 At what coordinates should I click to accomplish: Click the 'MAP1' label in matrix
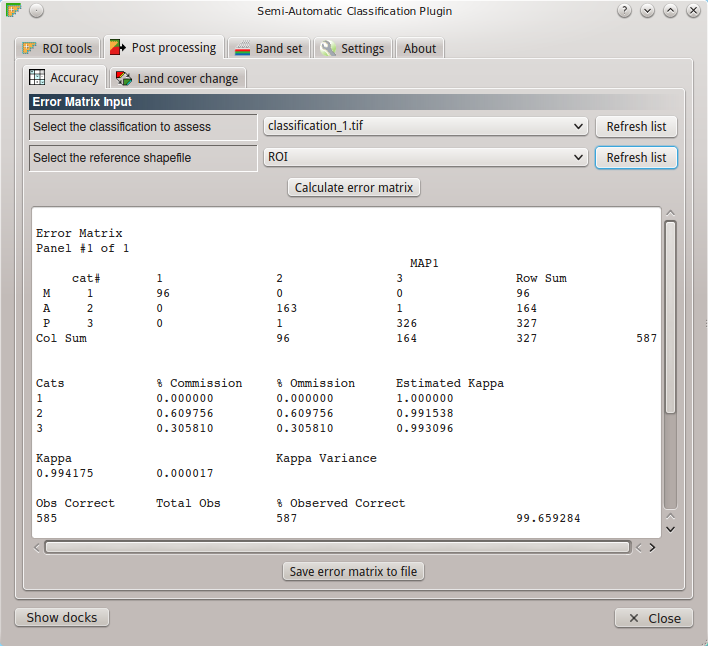424,263
